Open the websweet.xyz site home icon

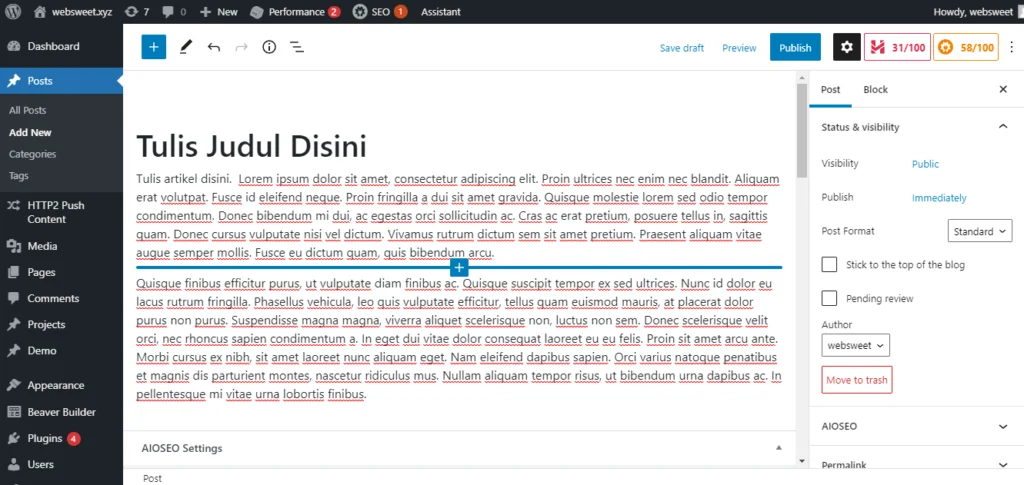pyautogui.click(x=40, y=12)
